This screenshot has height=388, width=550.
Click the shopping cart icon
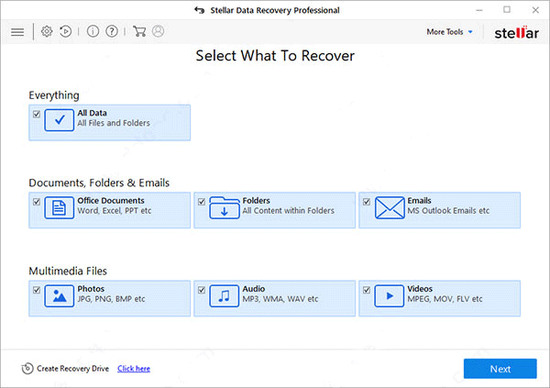(x=139, y=32)
